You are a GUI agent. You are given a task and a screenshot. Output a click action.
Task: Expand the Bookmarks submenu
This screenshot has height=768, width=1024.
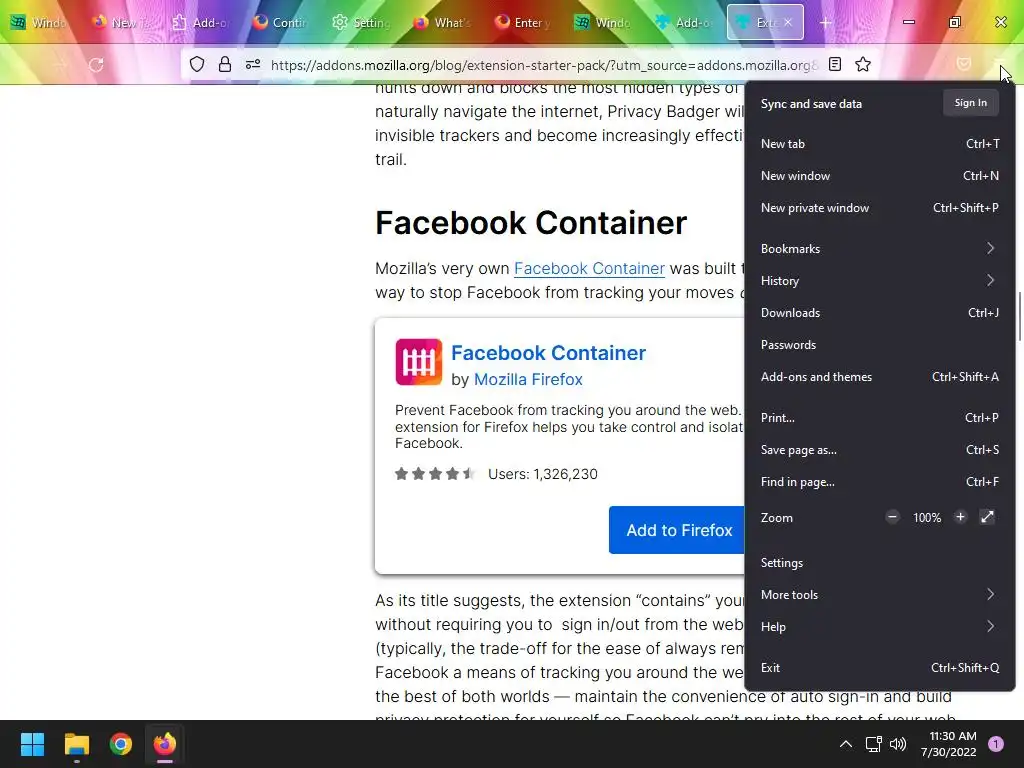point(880,248)
